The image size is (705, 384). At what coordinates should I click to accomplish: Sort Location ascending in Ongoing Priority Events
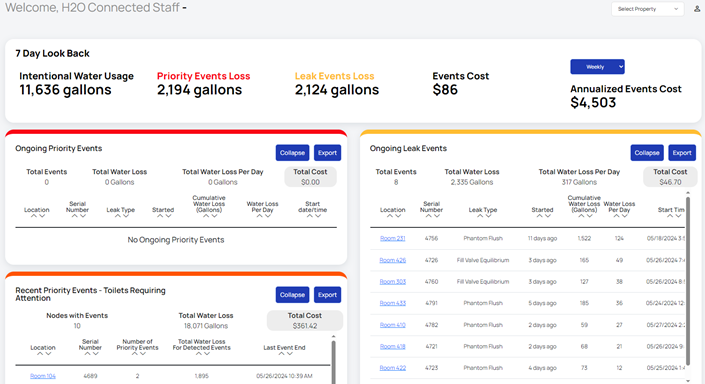pyautogui.click(x=33, y=216)
